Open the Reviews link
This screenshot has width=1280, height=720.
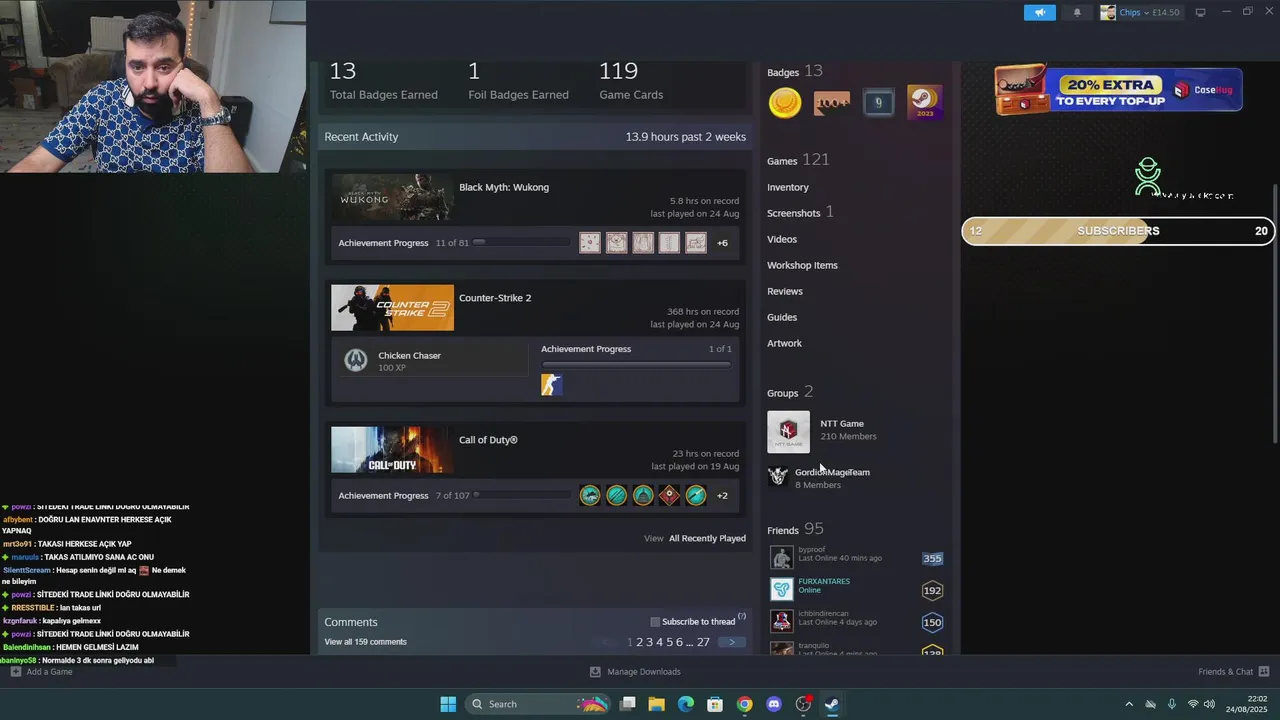[x=785, y=291]
